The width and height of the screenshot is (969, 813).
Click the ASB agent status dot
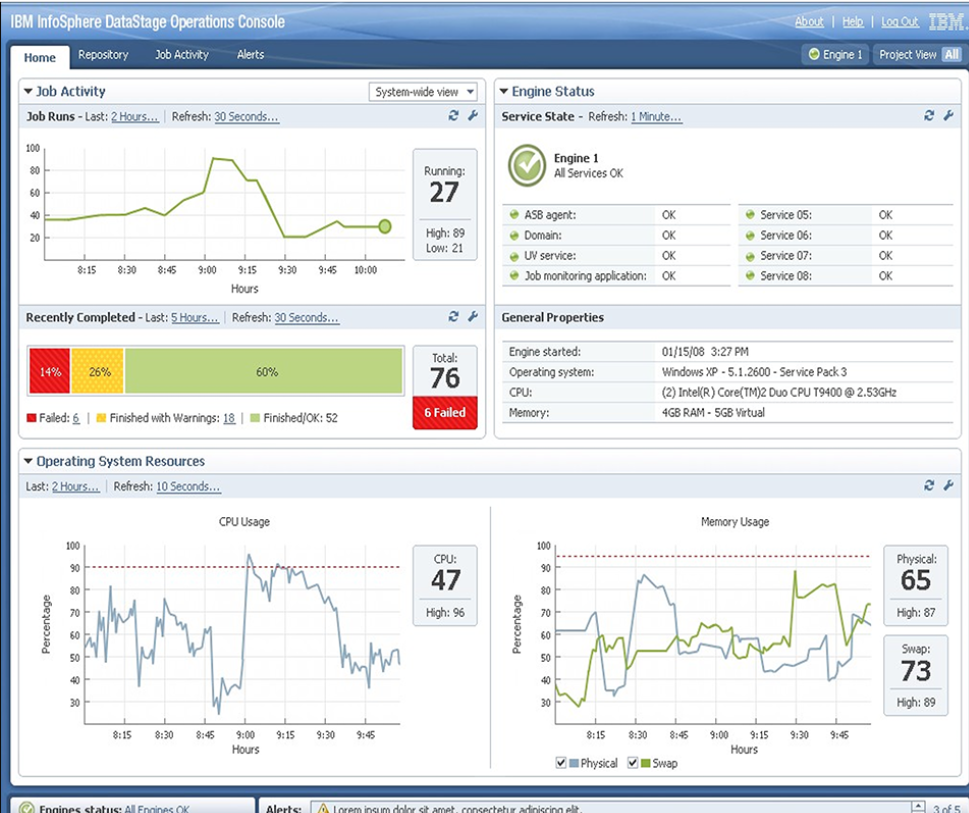click(x=514, y=214)
